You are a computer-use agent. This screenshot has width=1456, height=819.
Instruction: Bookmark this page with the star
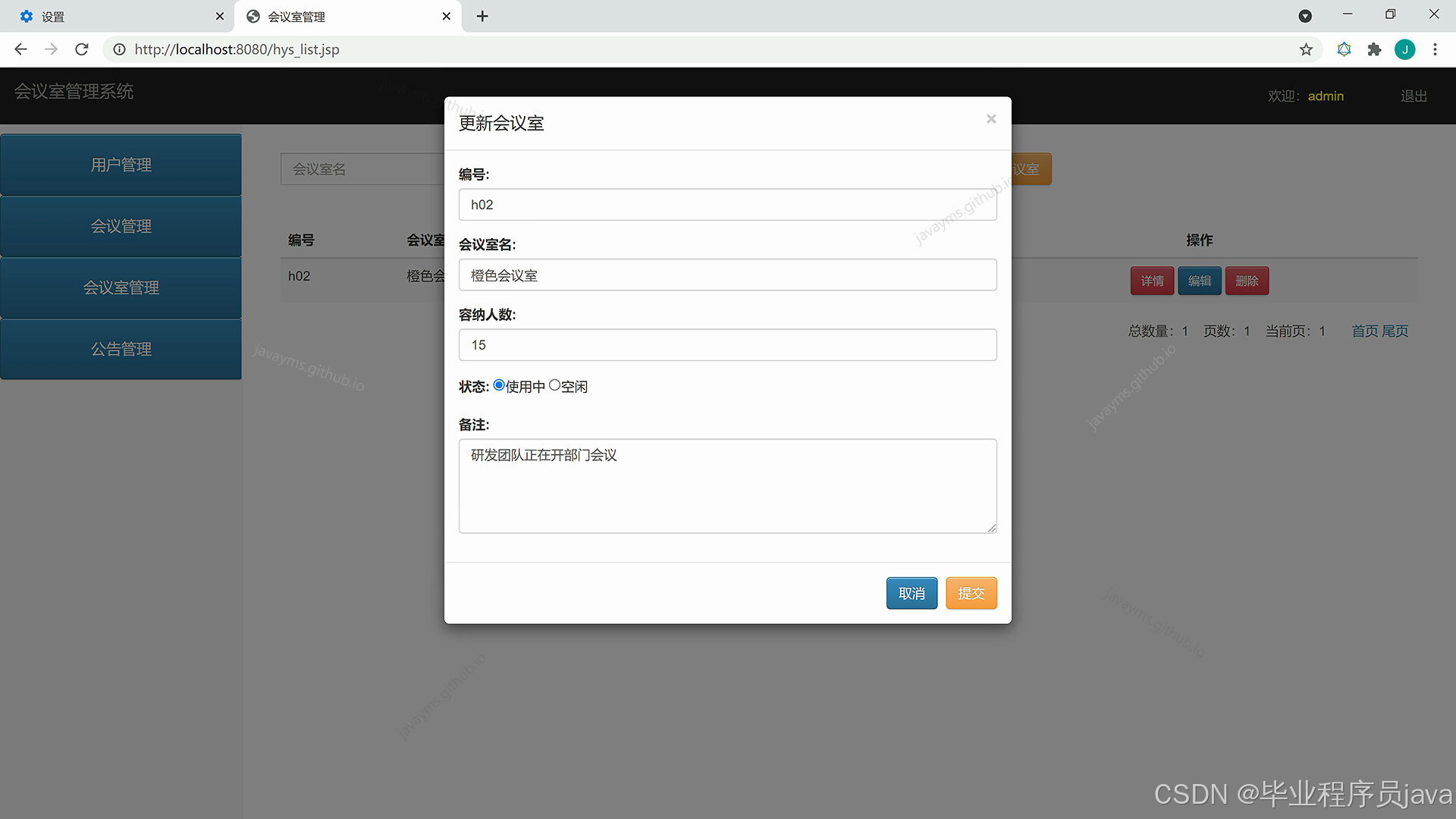coord(1306,49)
